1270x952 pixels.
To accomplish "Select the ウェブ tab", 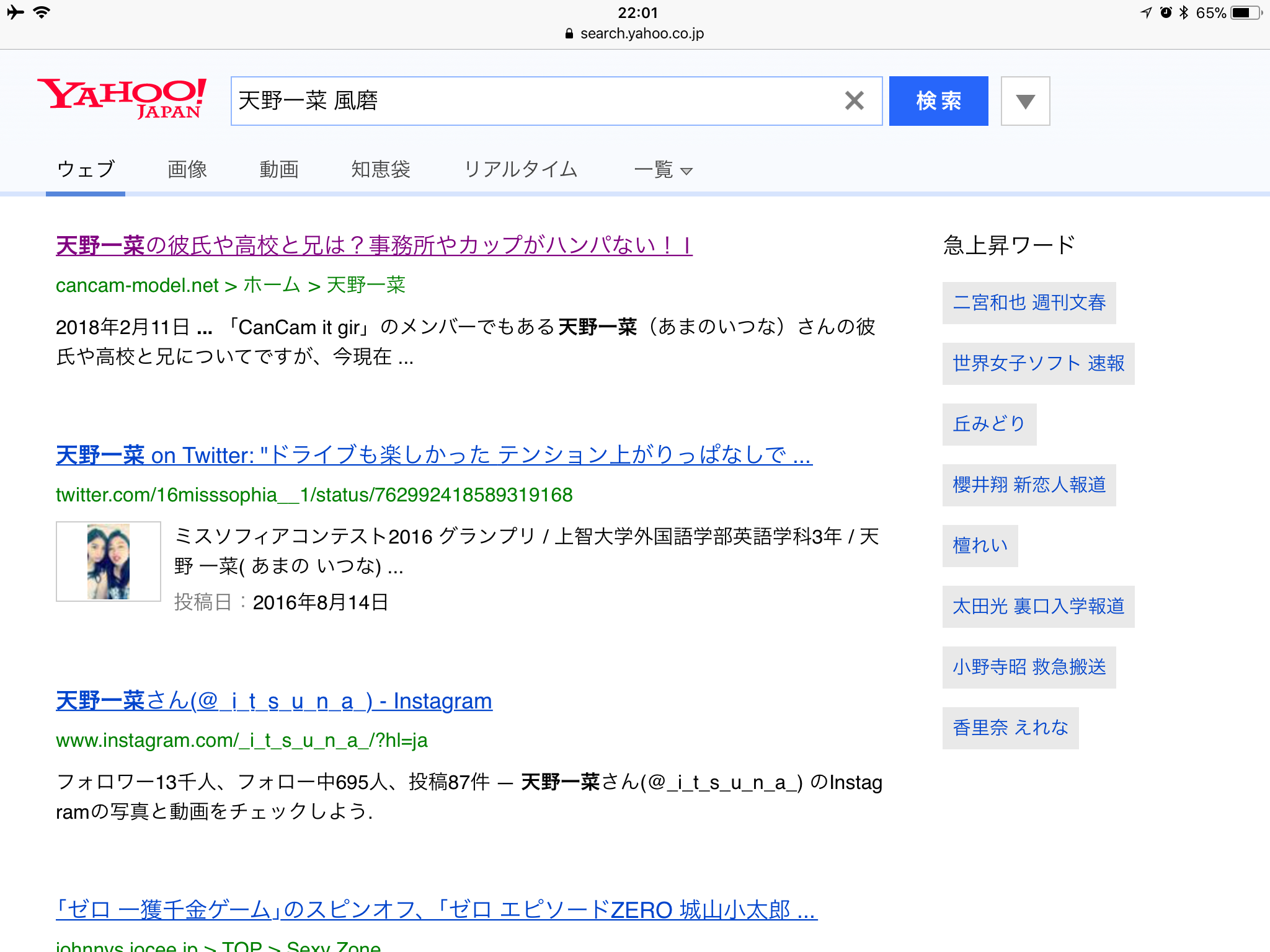I will point(86,169).
